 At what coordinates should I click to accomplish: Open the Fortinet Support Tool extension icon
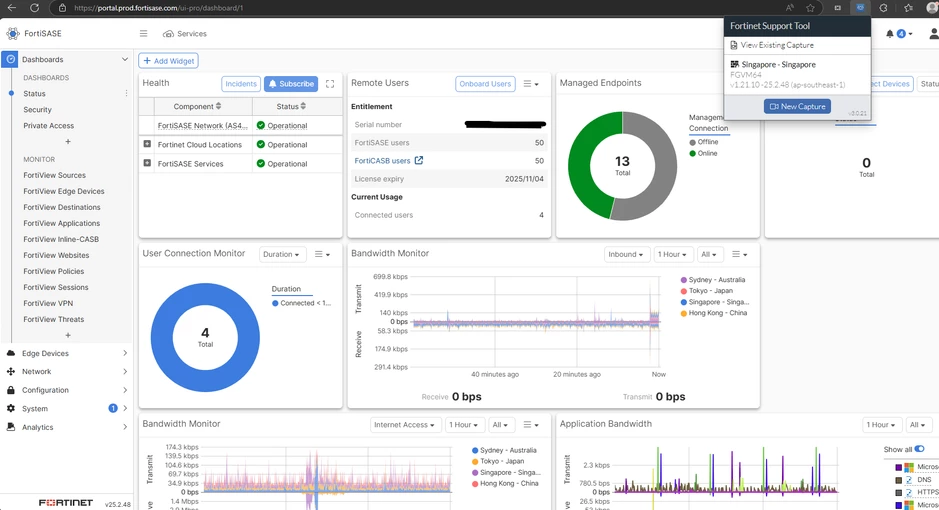coord(860,8)
